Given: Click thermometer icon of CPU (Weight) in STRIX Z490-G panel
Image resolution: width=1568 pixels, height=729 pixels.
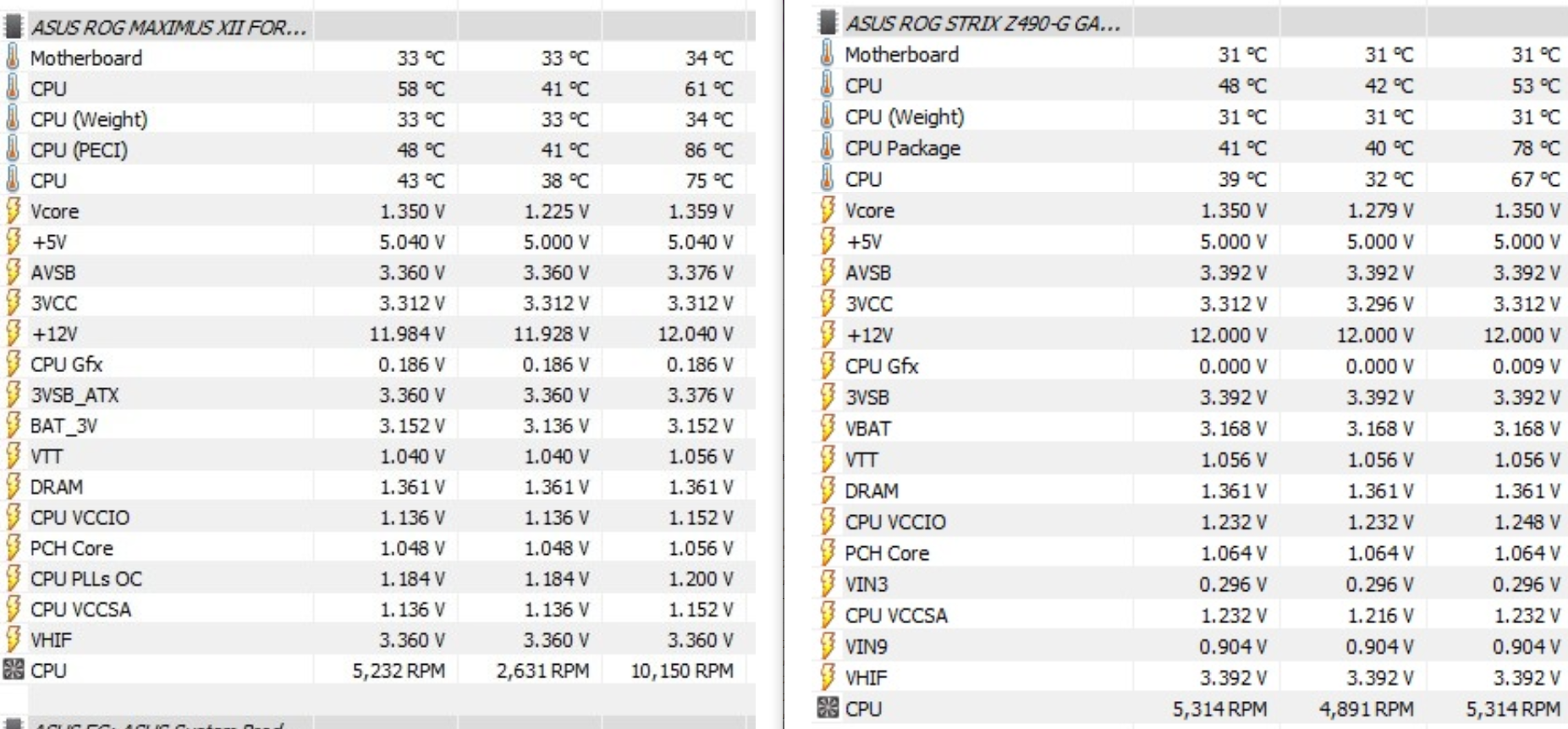Looking at the screenshot, I should click(x=828, y=117).
